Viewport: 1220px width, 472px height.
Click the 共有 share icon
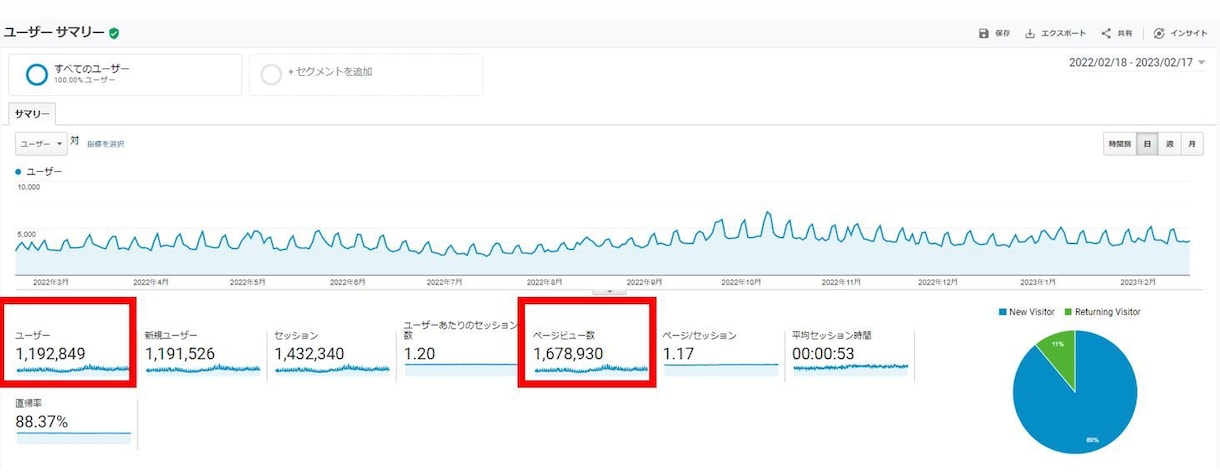click(x=1106, y=33)
